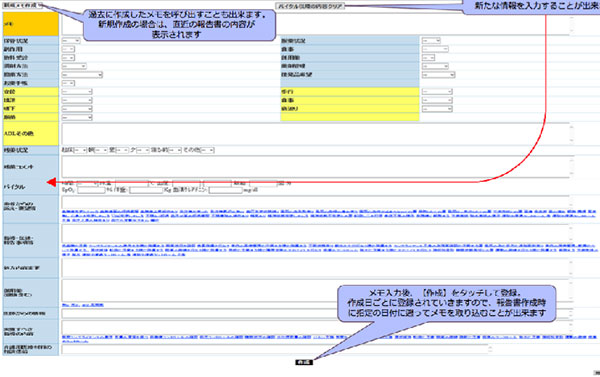Focus the ADLその他 text area
Screen dimensions: 600x377
pos(318,134)
